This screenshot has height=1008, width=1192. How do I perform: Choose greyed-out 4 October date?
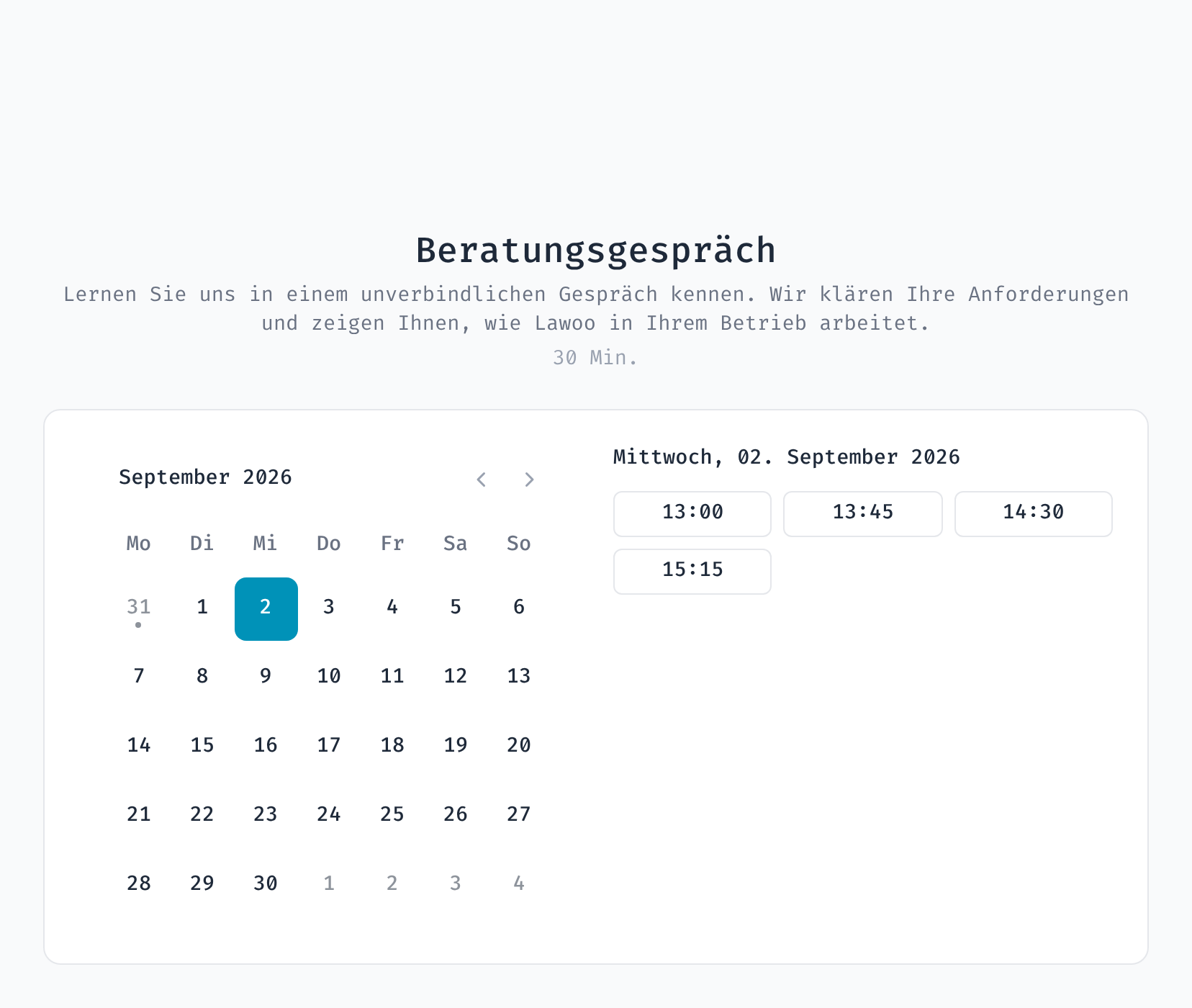519,886
